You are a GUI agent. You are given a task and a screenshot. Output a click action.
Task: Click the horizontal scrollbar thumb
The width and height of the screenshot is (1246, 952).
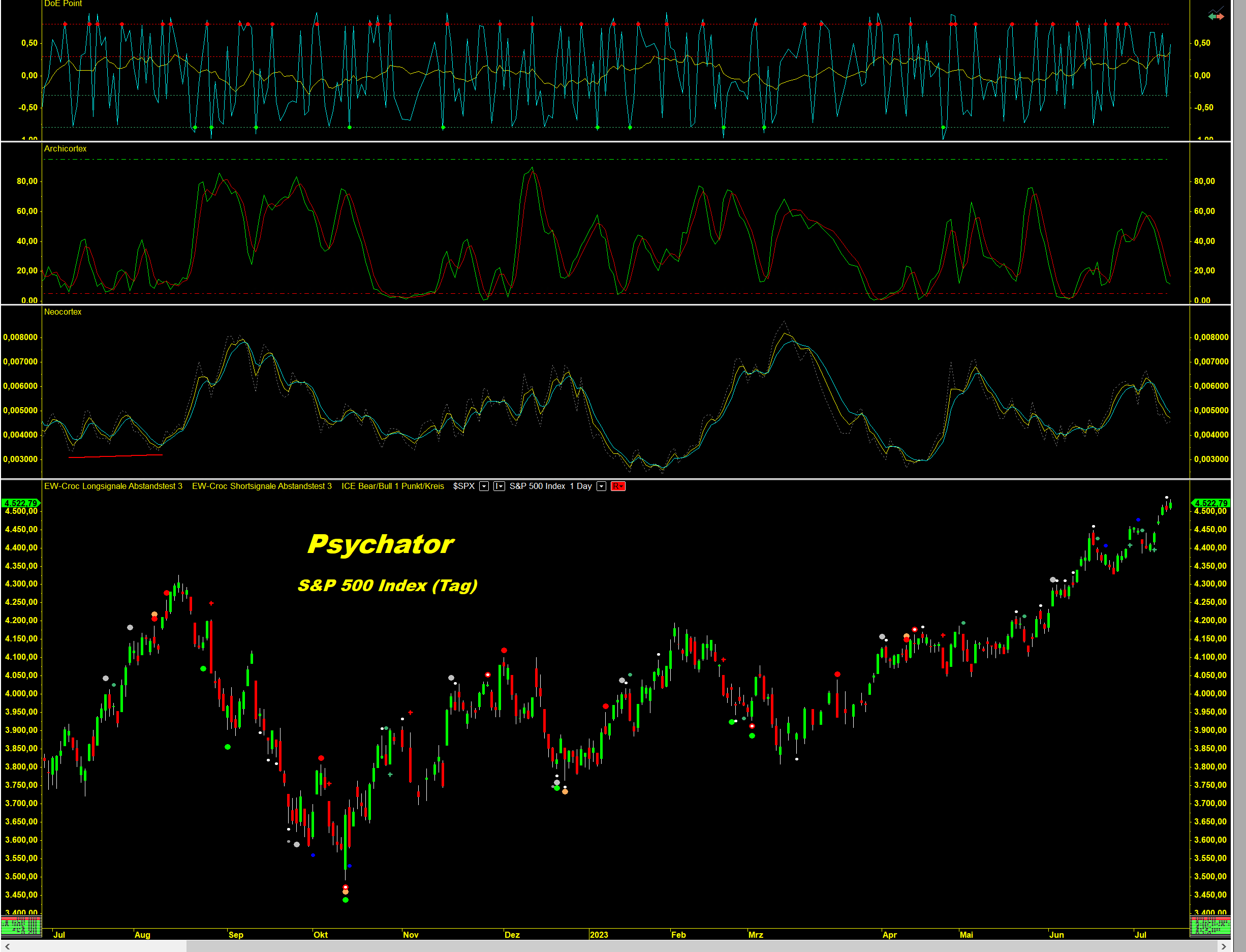[x=703, y=946]
